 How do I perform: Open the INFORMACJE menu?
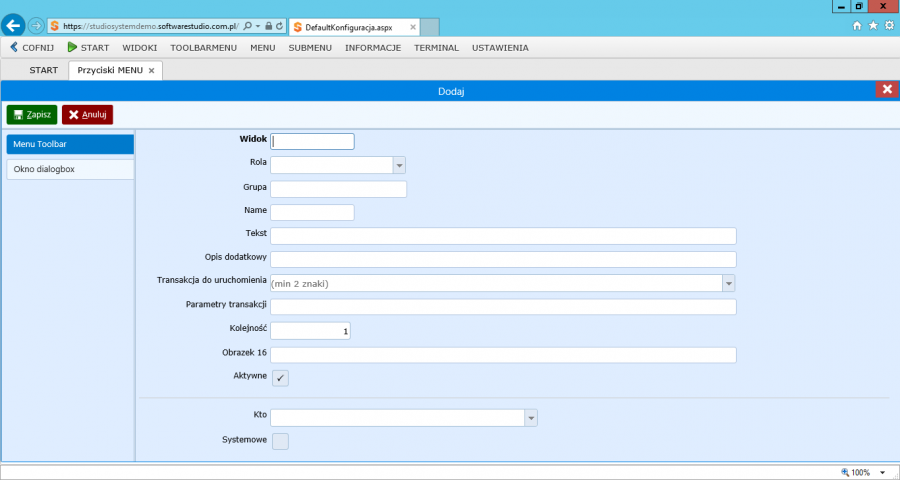[x=373, y=48]
